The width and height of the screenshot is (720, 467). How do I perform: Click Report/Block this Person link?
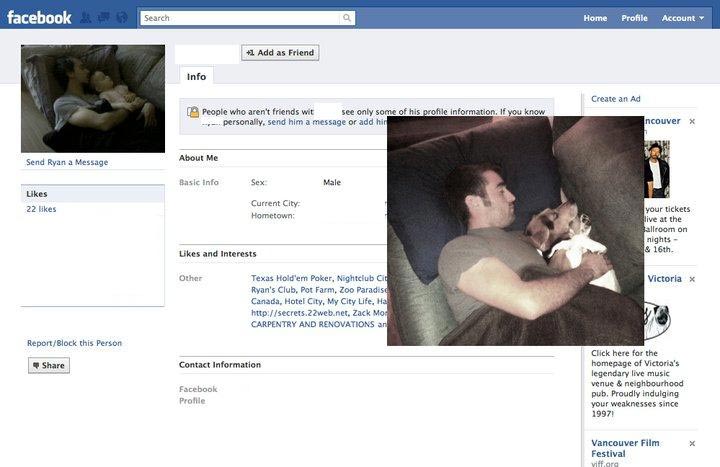(74, 343)
